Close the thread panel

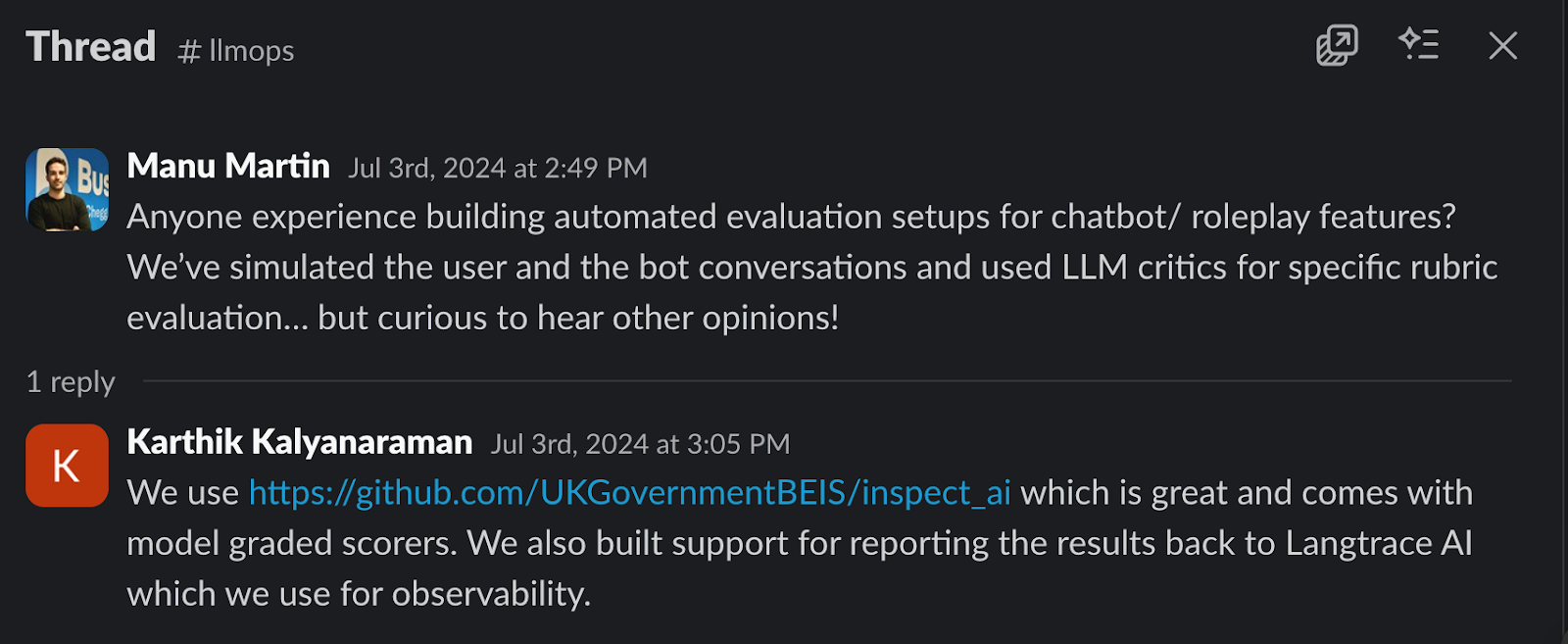1501,45
